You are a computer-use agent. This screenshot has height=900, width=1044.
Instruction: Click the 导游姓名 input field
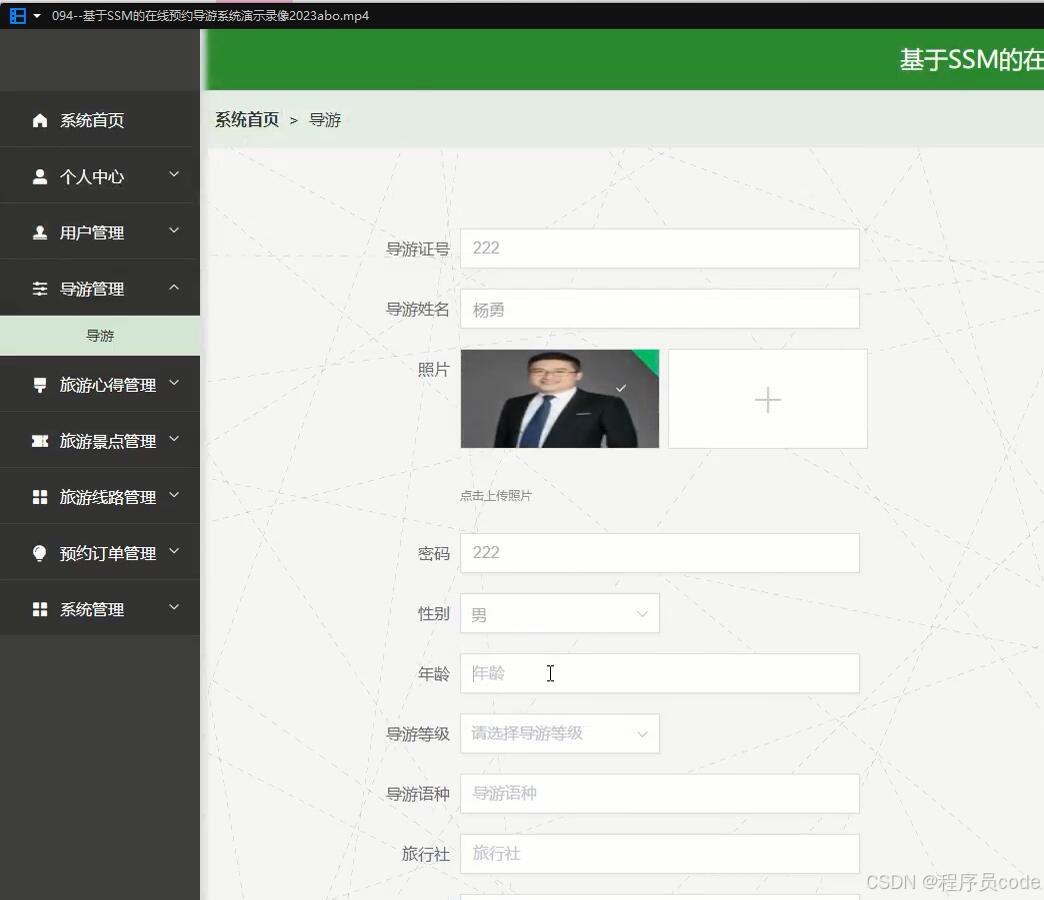[660, 309]
